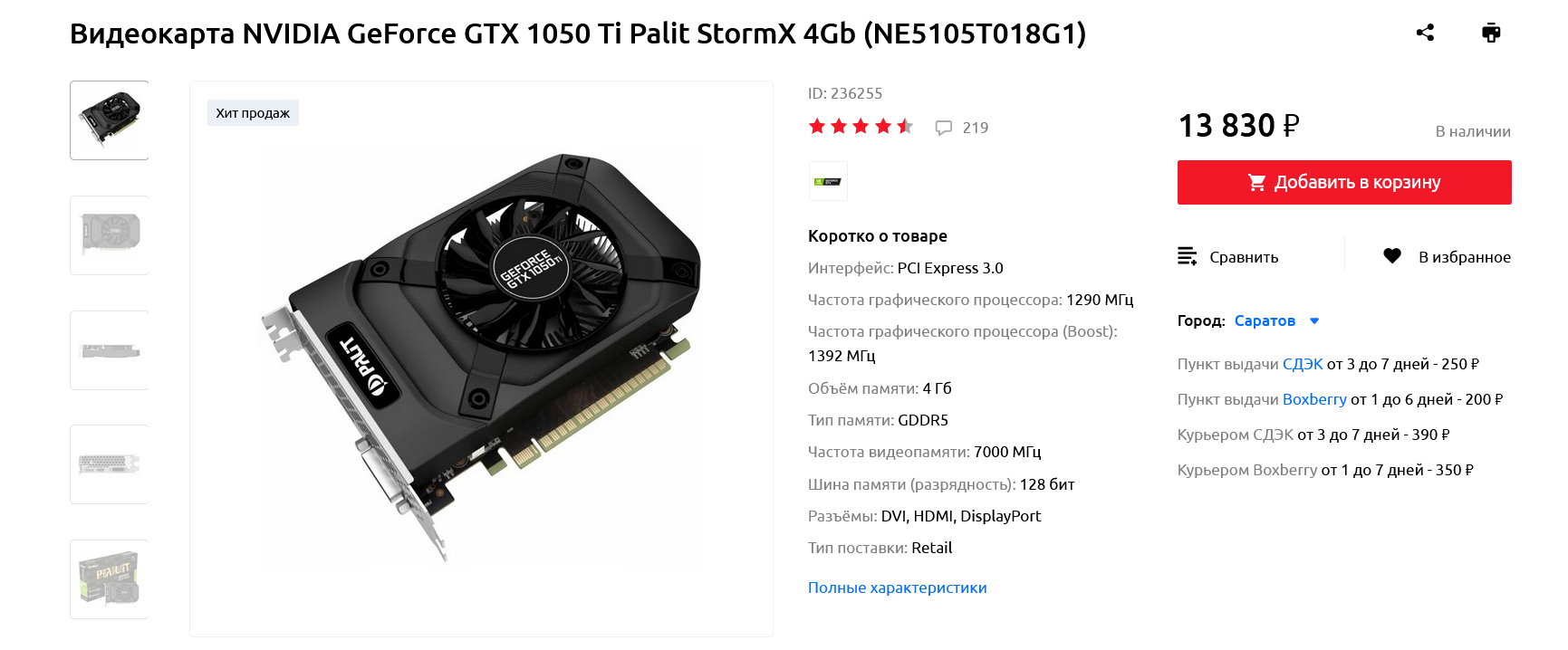Select the retail box thumbnail
This screenshot has width=1568, height=650.
(110, 579)
